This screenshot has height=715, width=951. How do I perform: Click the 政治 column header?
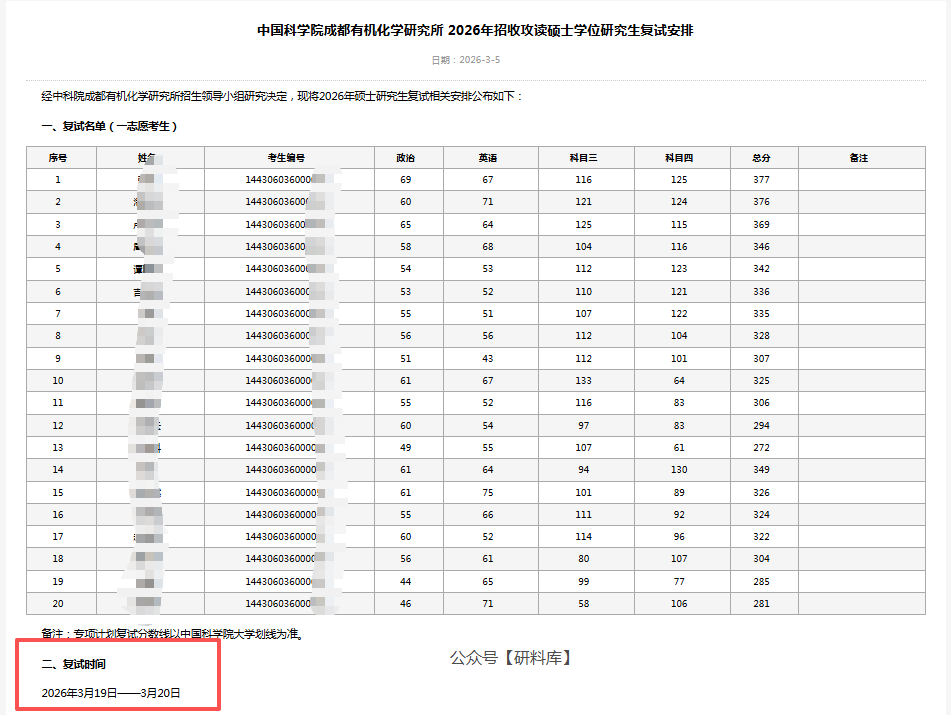click(x=404, y=157)
